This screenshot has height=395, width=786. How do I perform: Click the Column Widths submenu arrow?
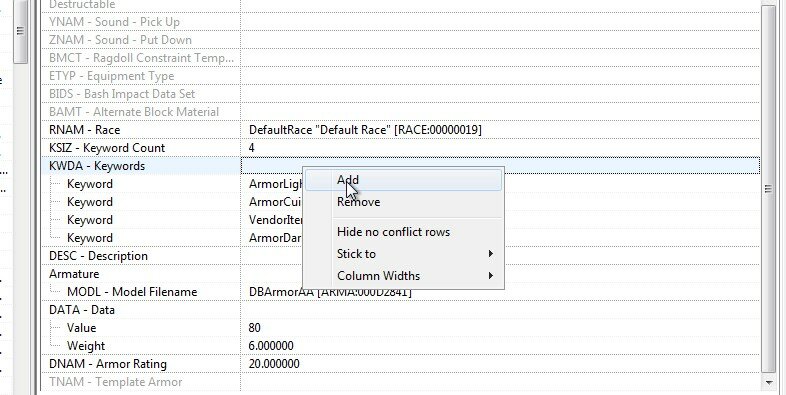click(x=491, y=276)
